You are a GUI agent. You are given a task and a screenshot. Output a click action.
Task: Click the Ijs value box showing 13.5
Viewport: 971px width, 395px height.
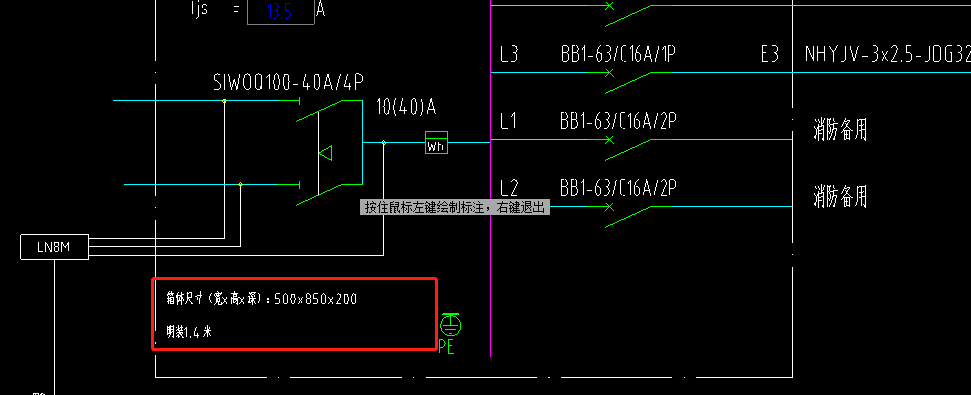click(281, 12)
